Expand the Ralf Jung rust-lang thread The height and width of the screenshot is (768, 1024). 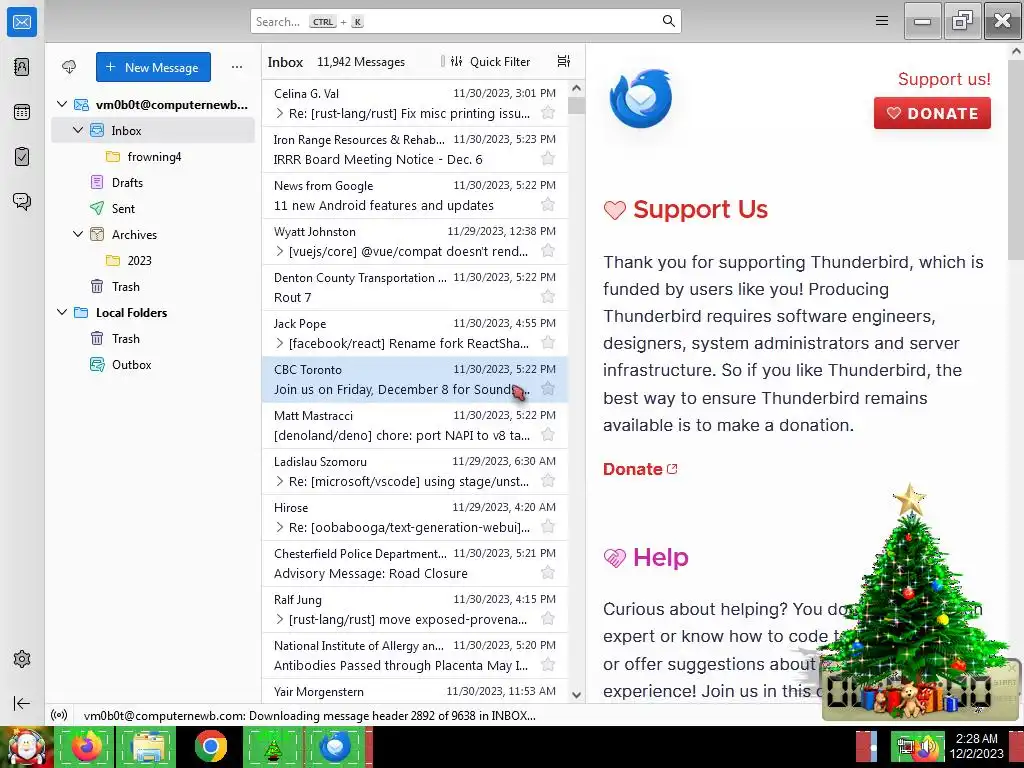click(280, 619)
